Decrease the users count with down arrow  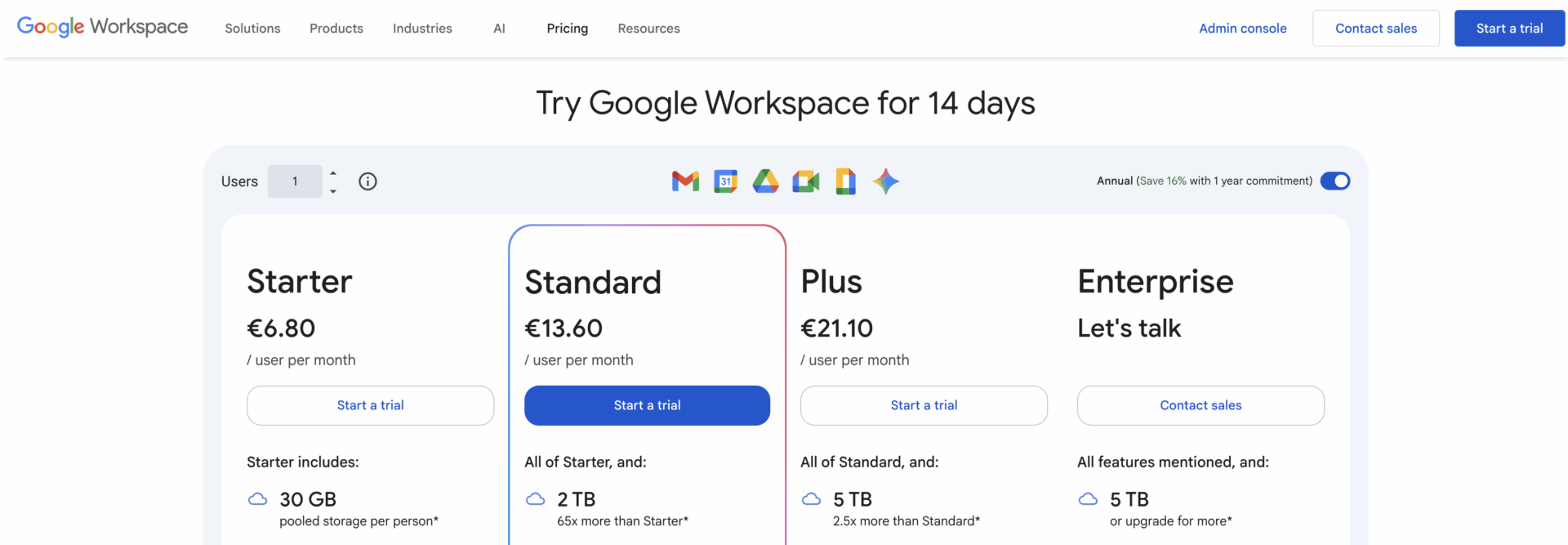[333, 191]
